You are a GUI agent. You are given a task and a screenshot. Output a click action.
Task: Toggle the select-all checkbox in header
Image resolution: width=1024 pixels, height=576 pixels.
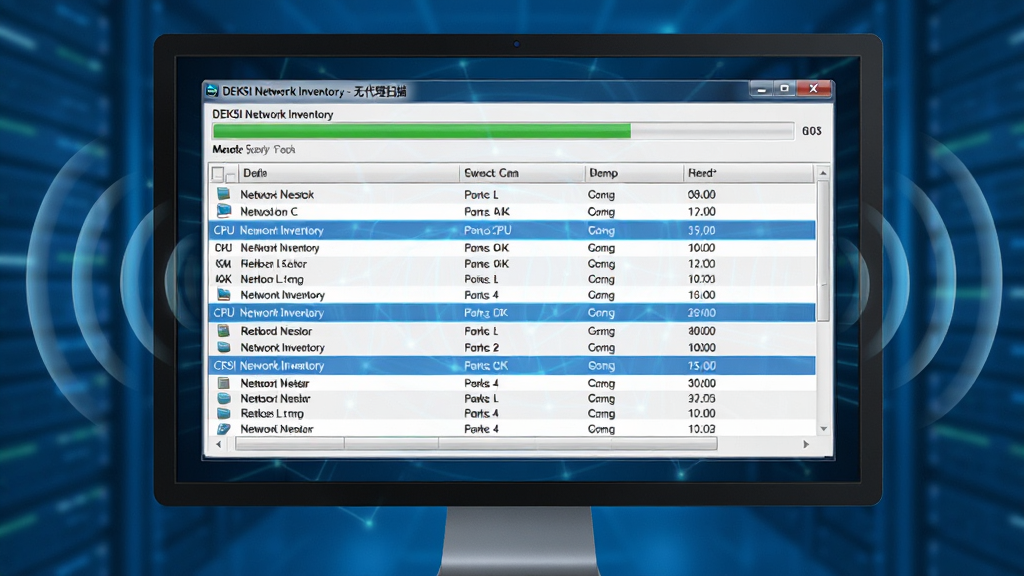pyautogui.click(x=218, y=174)
